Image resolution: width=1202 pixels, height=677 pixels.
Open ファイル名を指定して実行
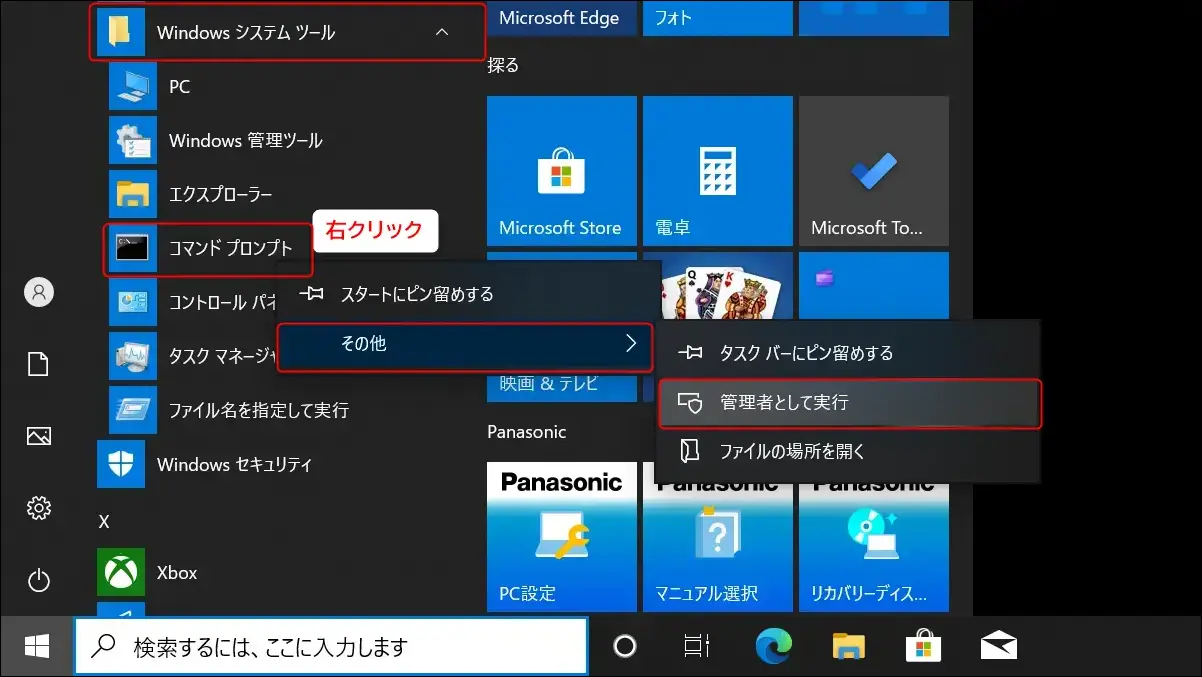(259, 410)
